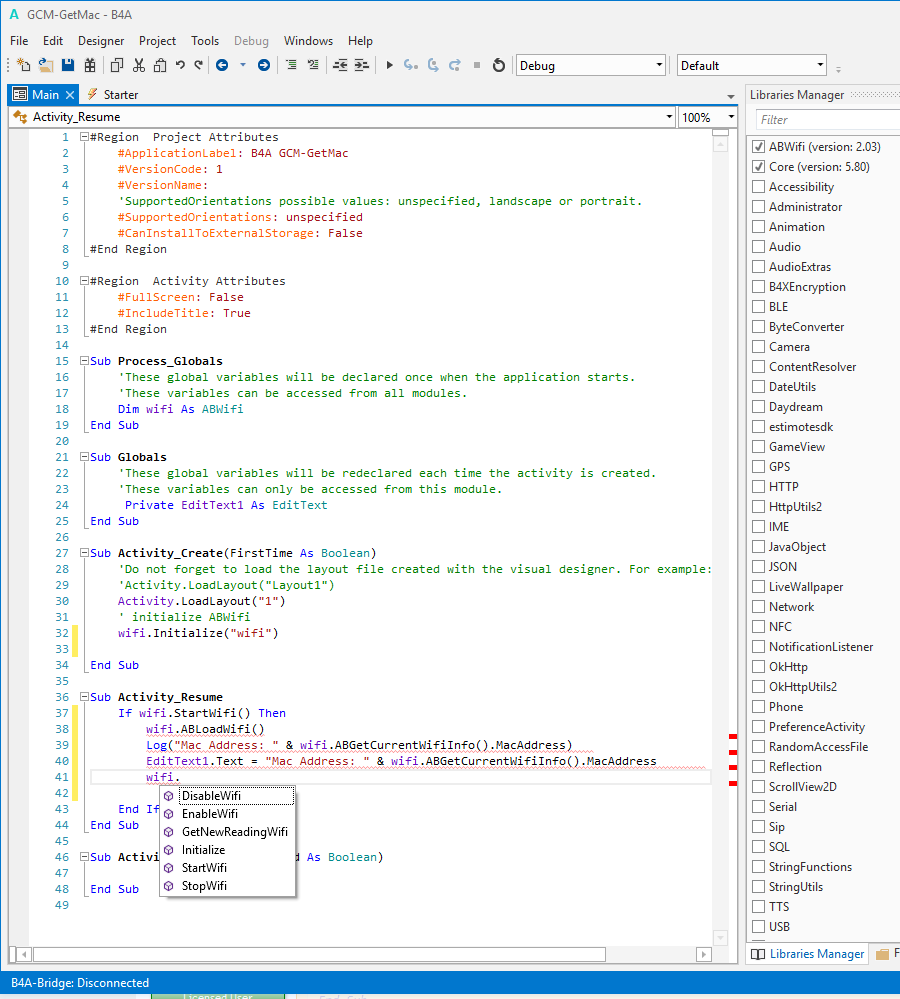Collapse the Activity_Resume sub in editor
The image size is (900, 999).
[x=83, y=697]
